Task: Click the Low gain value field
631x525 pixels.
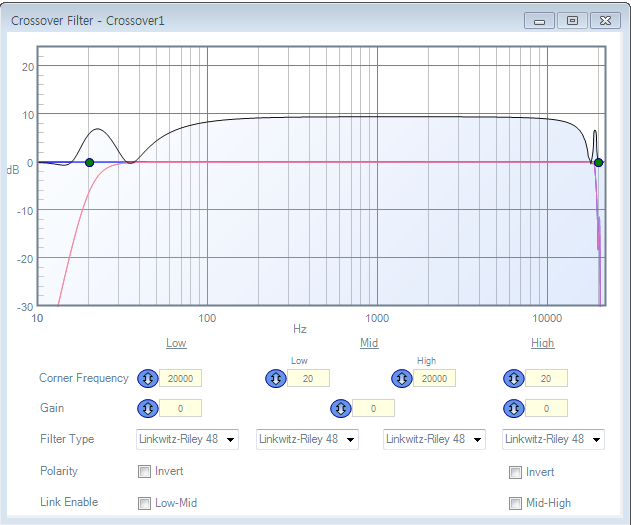Action: pos(180,408)
